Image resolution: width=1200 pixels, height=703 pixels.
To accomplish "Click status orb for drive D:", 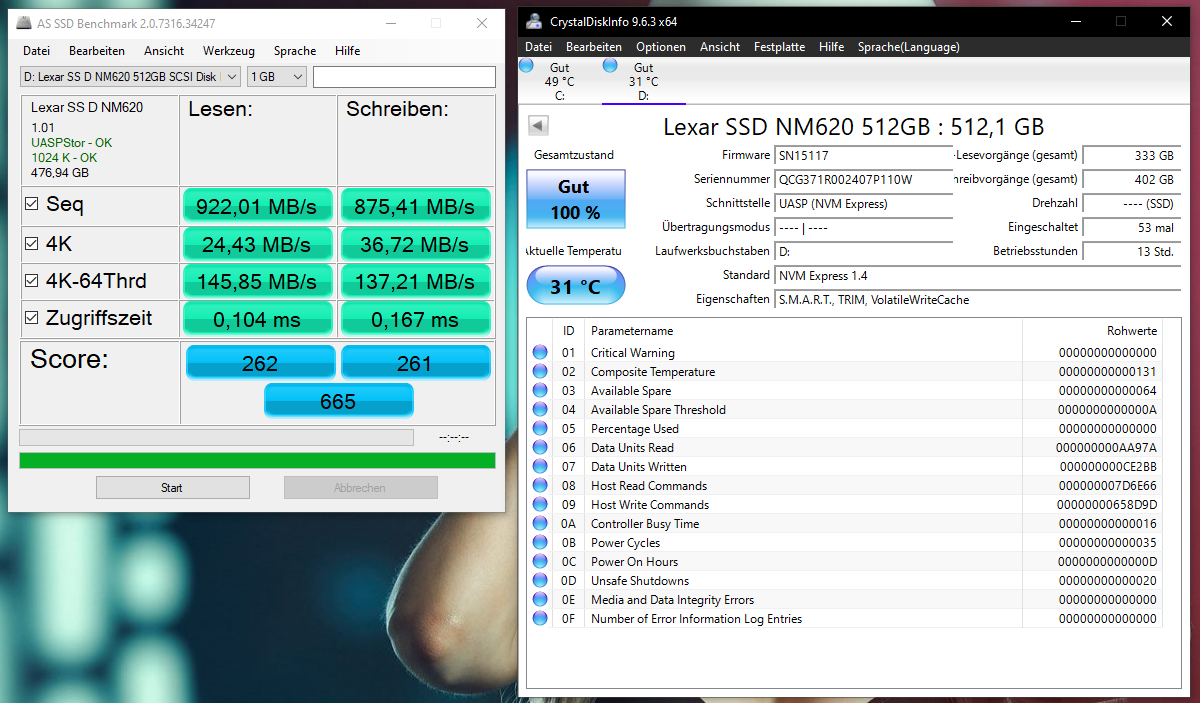I will [610, 65].
